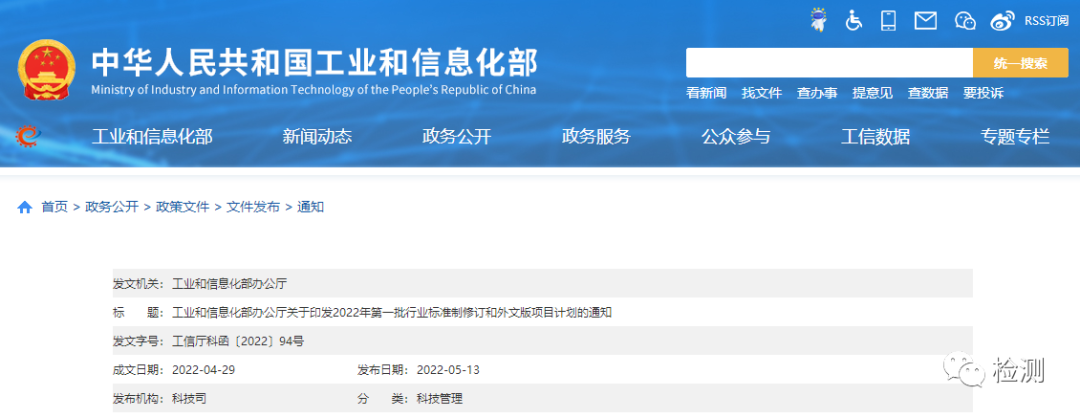1080x418 pixels.
Task: Click 政务公开 in the breadcrumb
Action: [112, 207]
